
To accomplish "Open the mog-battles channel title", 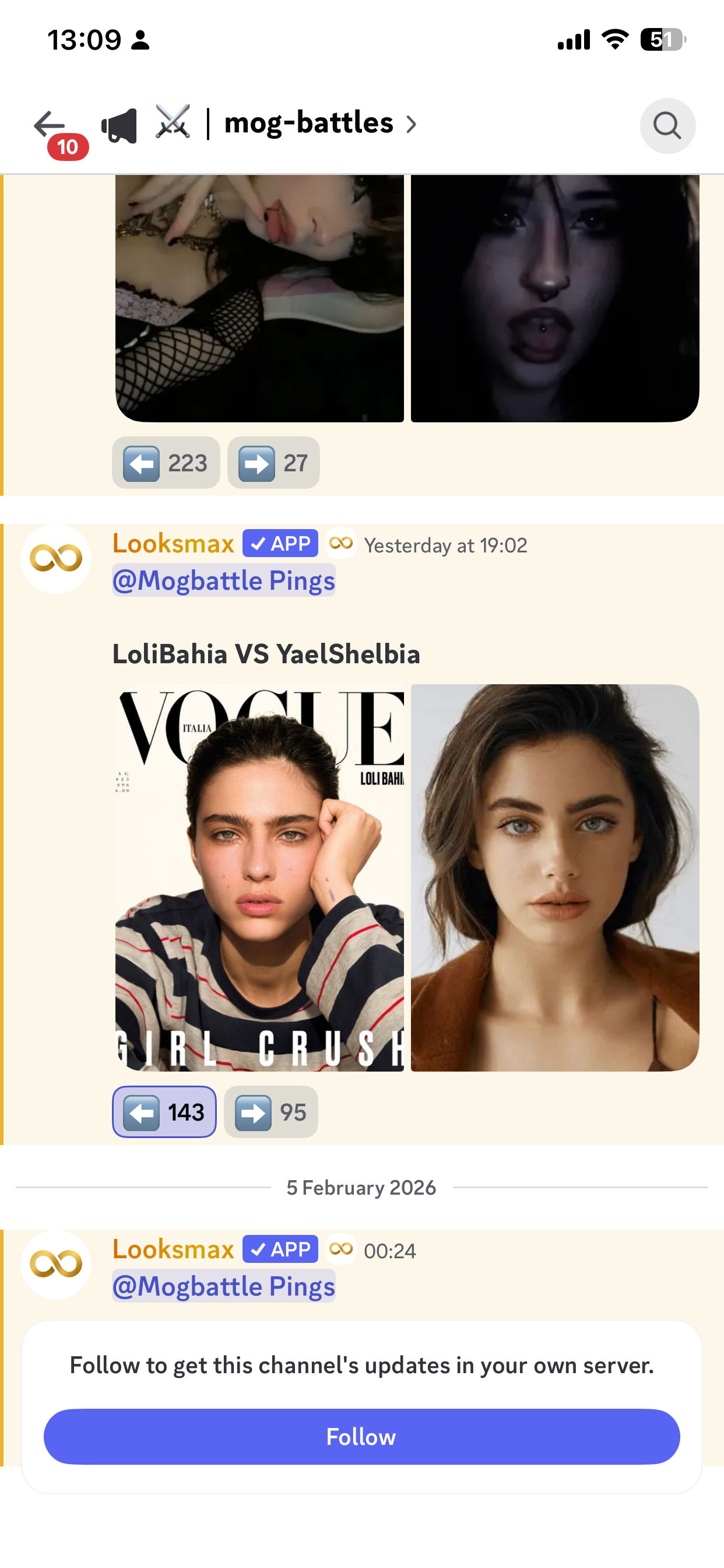I will (x=309, y=124).
